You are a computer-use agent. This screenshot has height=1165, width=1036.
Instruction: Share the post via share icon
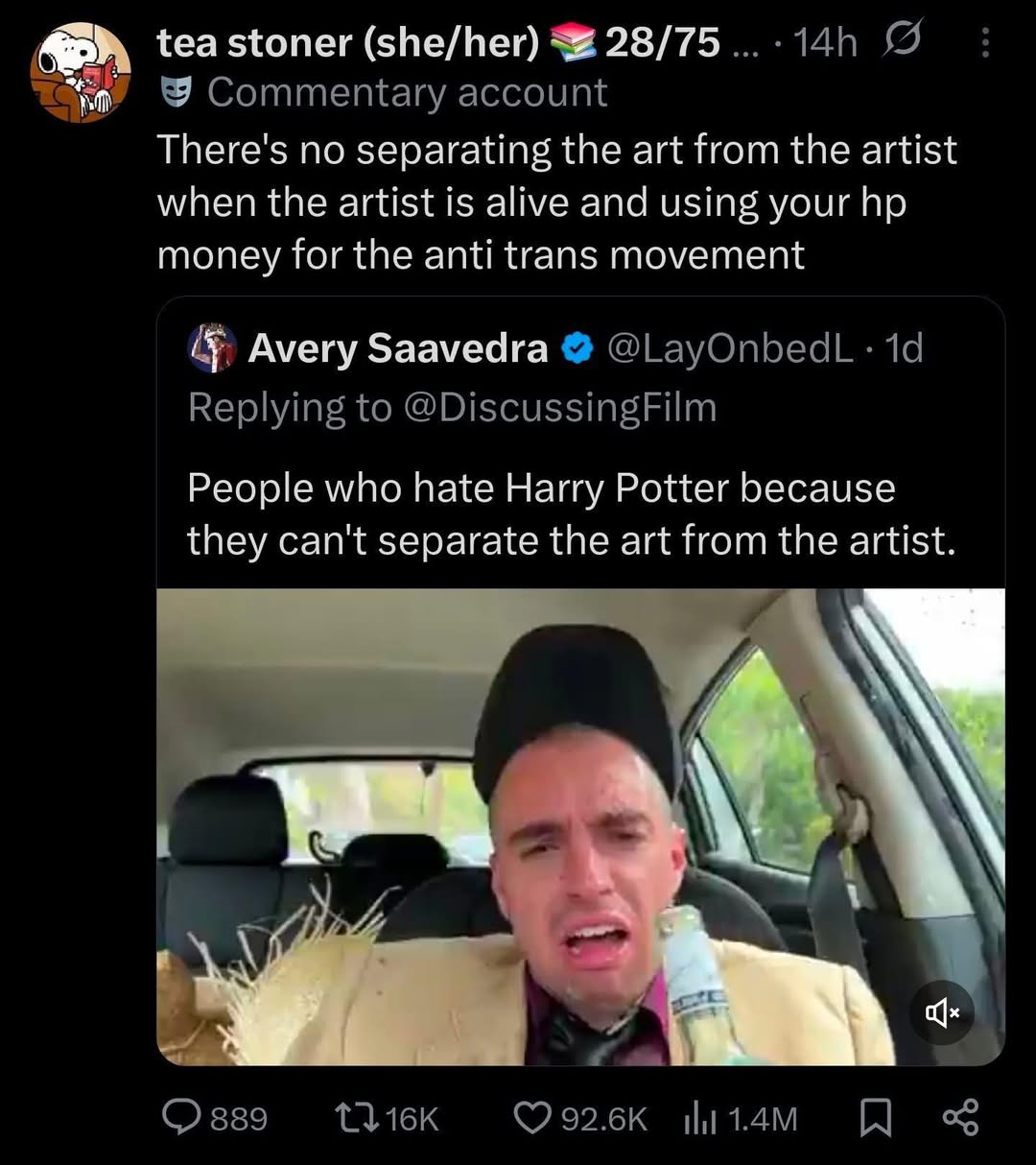[x=960, y=1118]
